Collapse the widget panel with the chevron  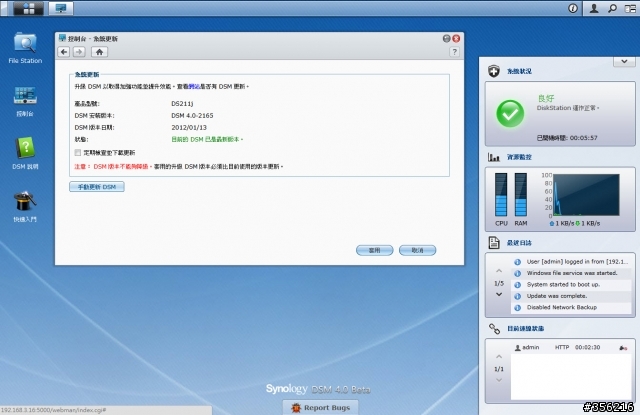(x=624, y=62)
